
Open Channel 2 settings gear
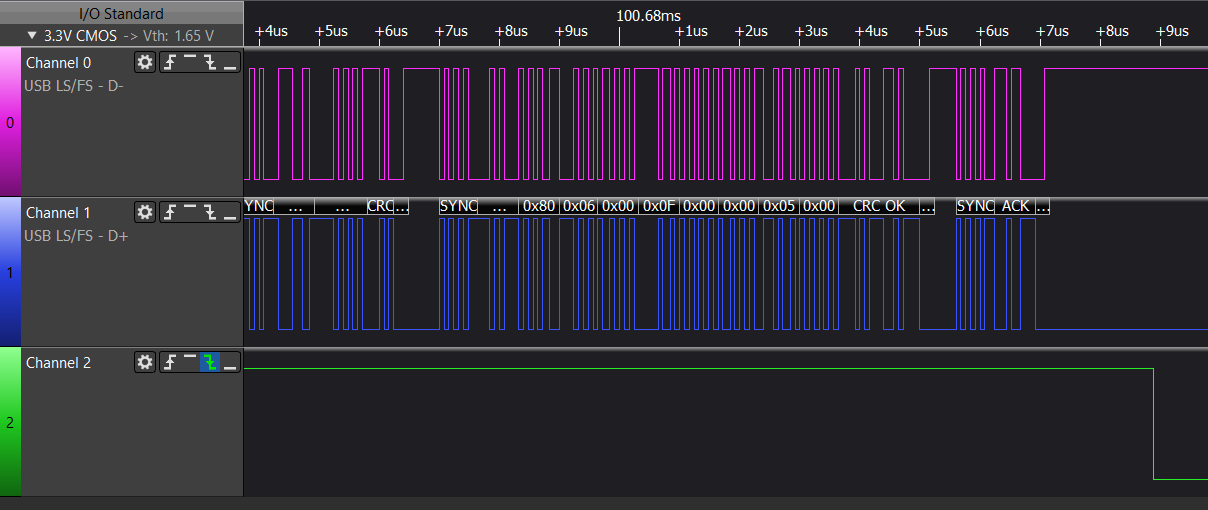click(x=145, y=362)
